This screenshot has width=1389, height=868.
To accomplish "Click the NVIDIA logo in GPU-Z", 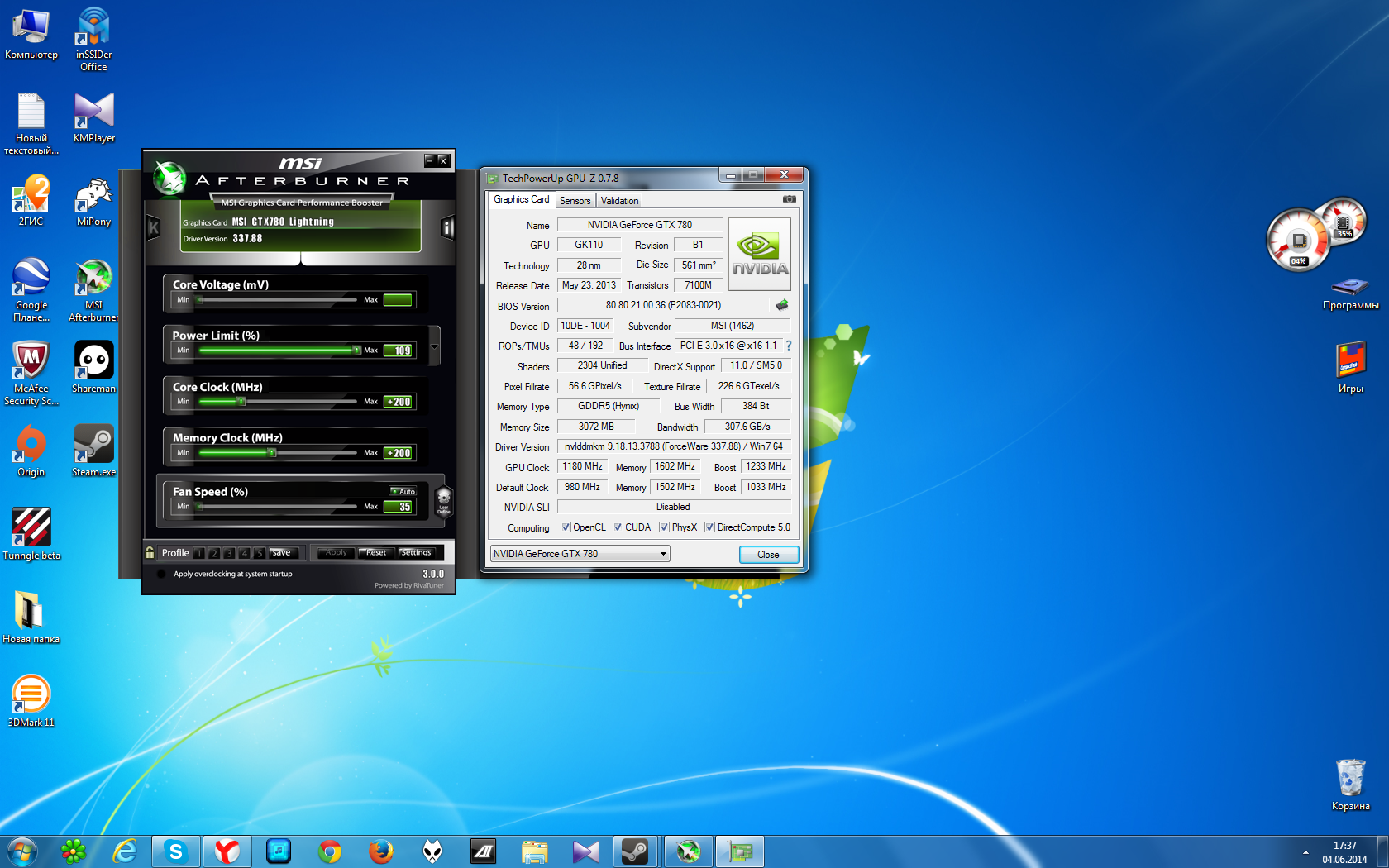I will [x=759, y=254].
